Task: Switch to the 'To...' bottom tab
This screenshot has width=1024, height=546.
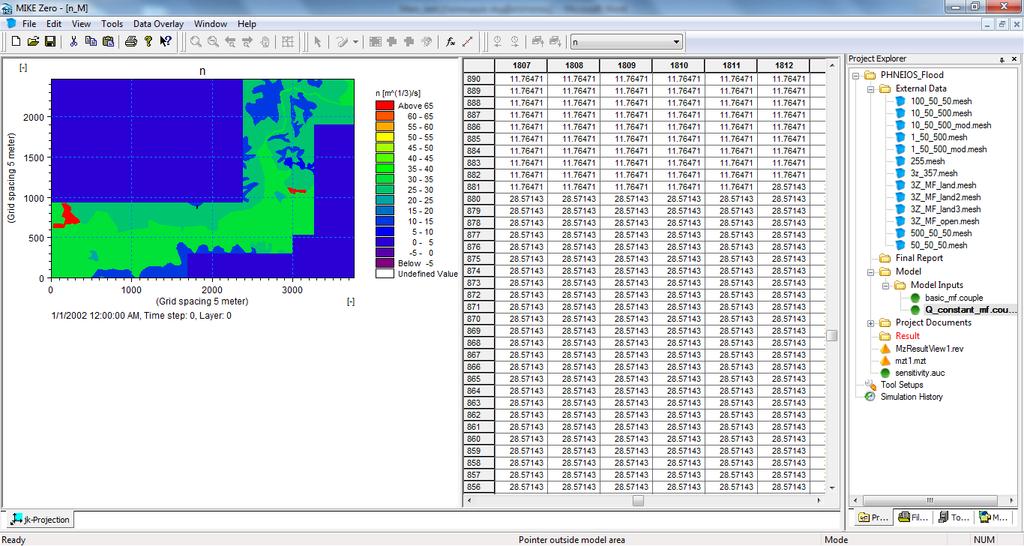Action: click(x=953, y=517)
